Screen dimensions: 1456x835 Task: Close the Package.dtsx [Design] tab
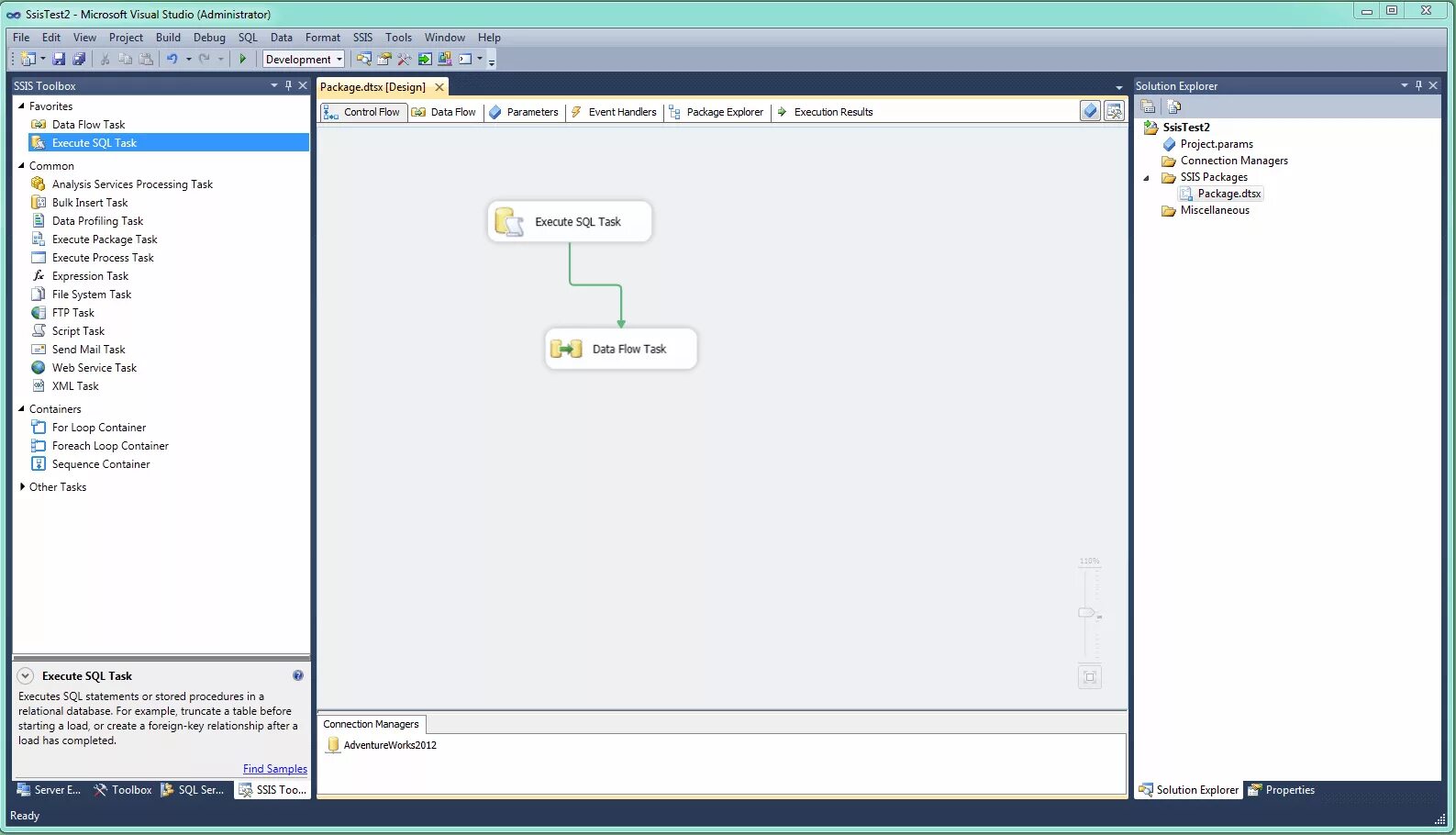[x=439, y=87]
